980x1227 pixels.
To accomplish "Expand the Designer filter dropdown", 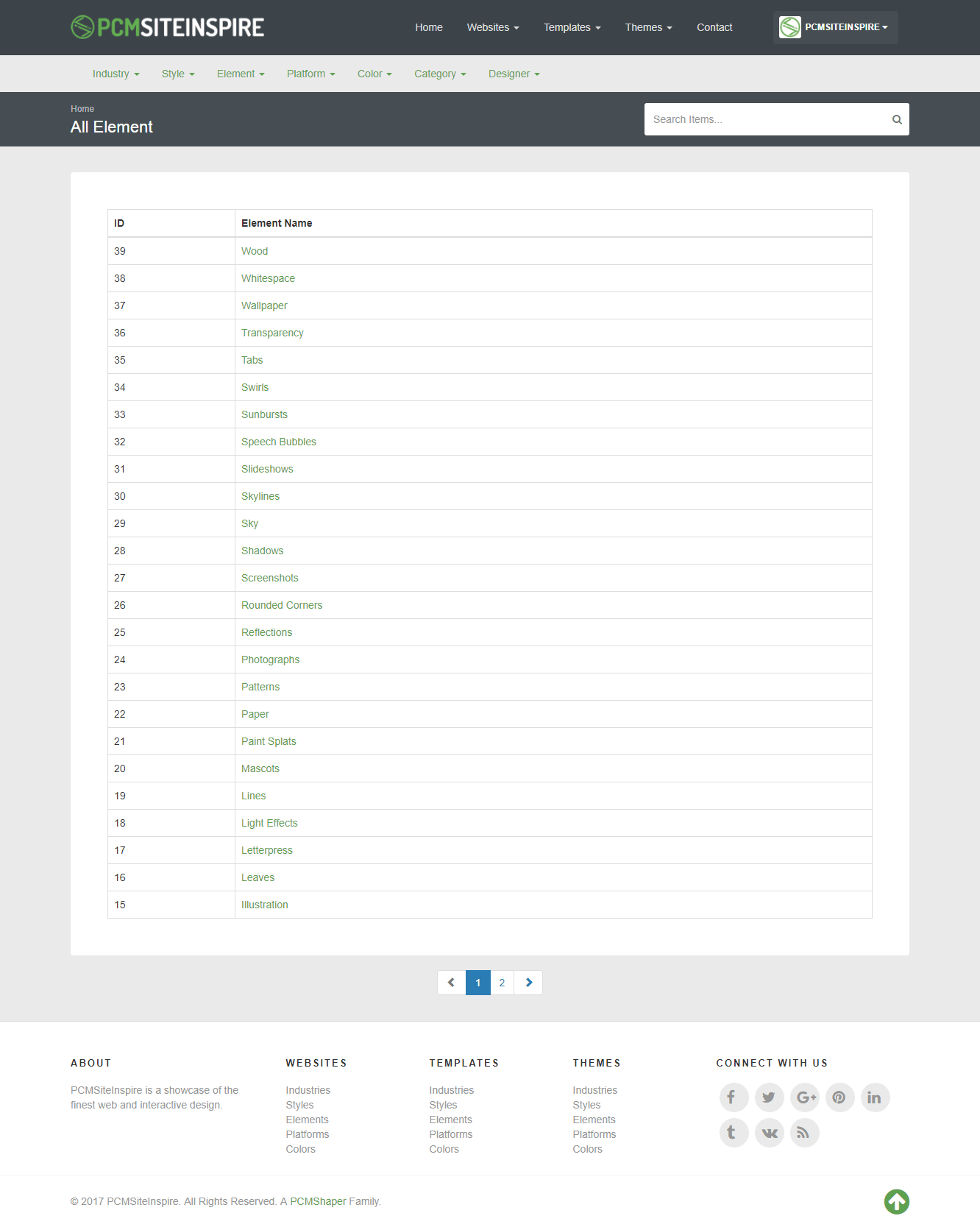I will click(514, 74).
